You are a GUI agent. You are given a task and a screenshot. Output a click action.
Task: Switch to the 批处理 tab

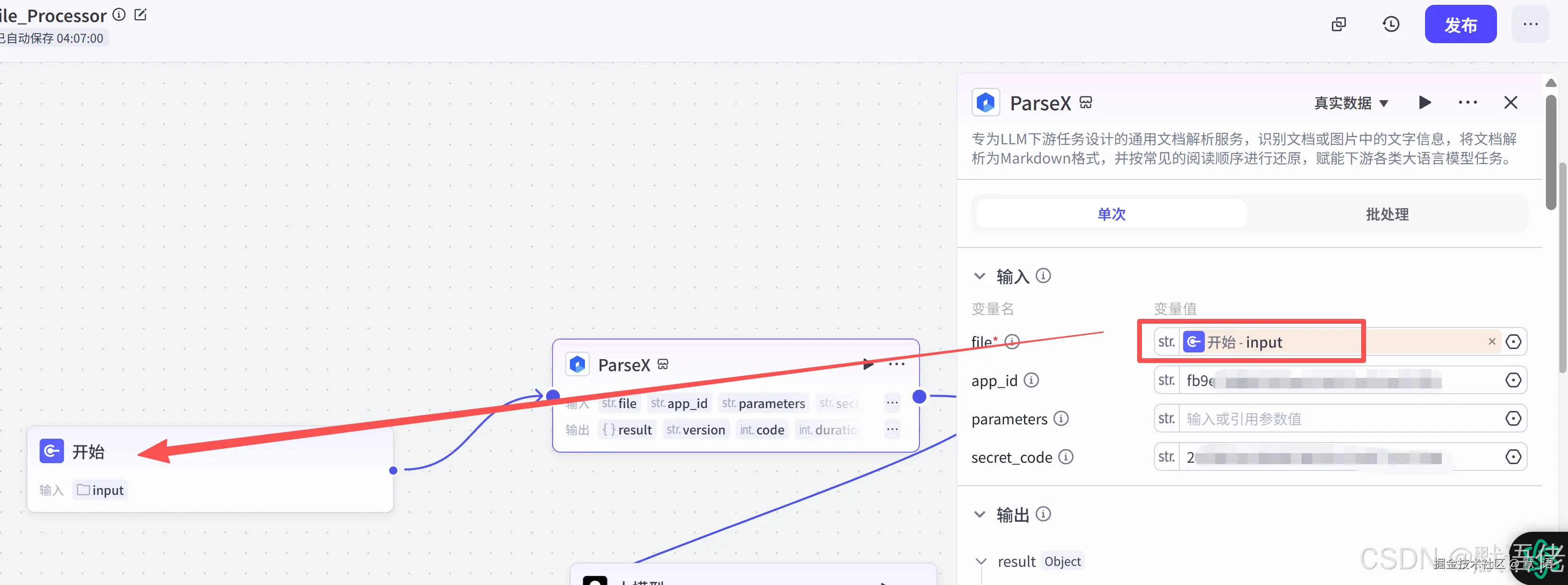(1387, 214)
